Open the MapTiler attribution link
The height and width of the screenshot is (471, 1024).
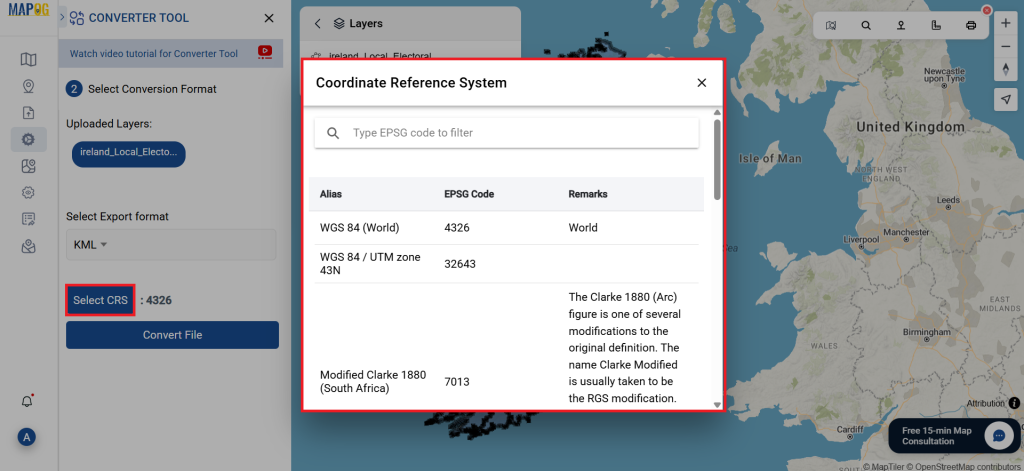point(885,466)
